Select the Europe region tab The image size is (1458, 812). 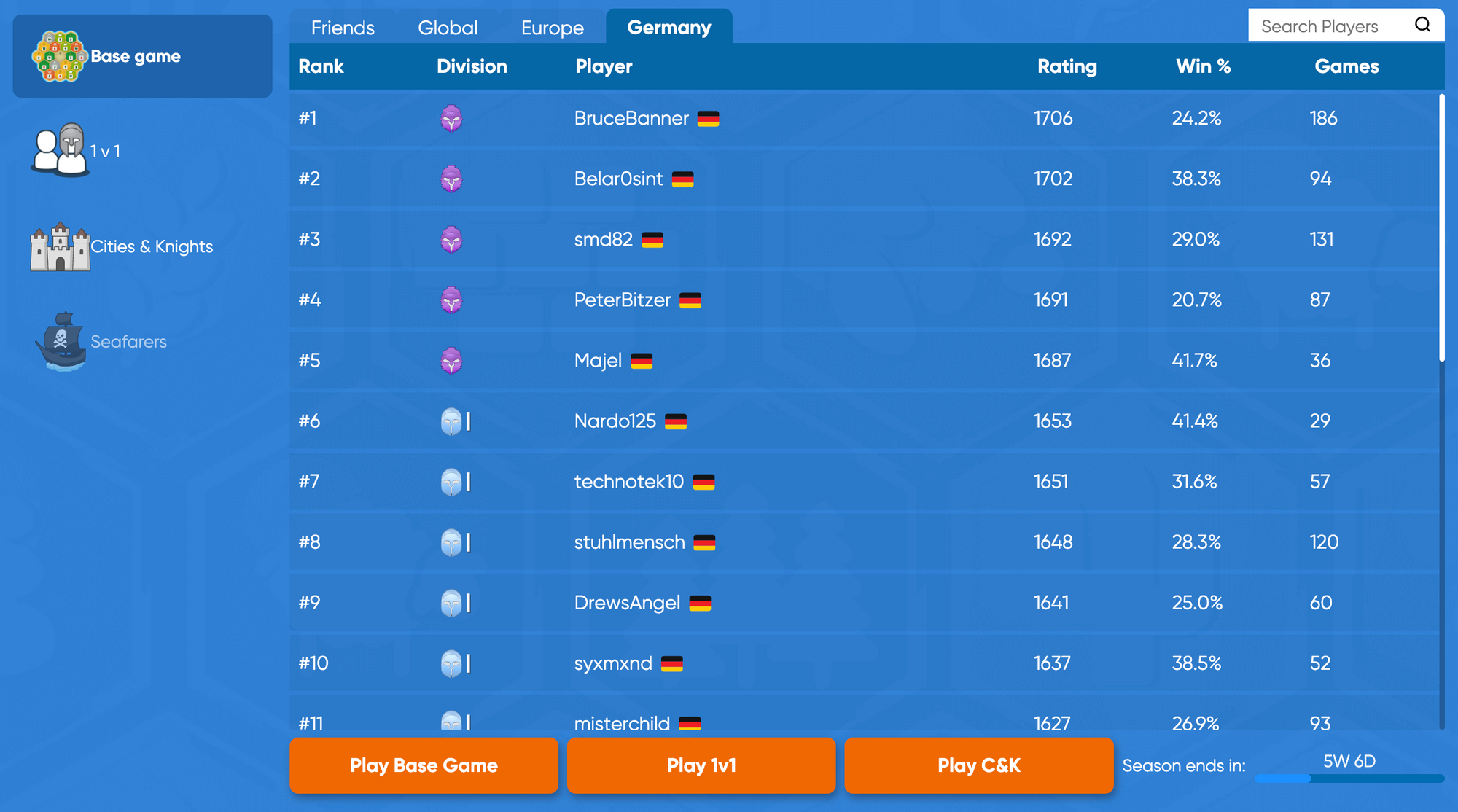[552, 27]
